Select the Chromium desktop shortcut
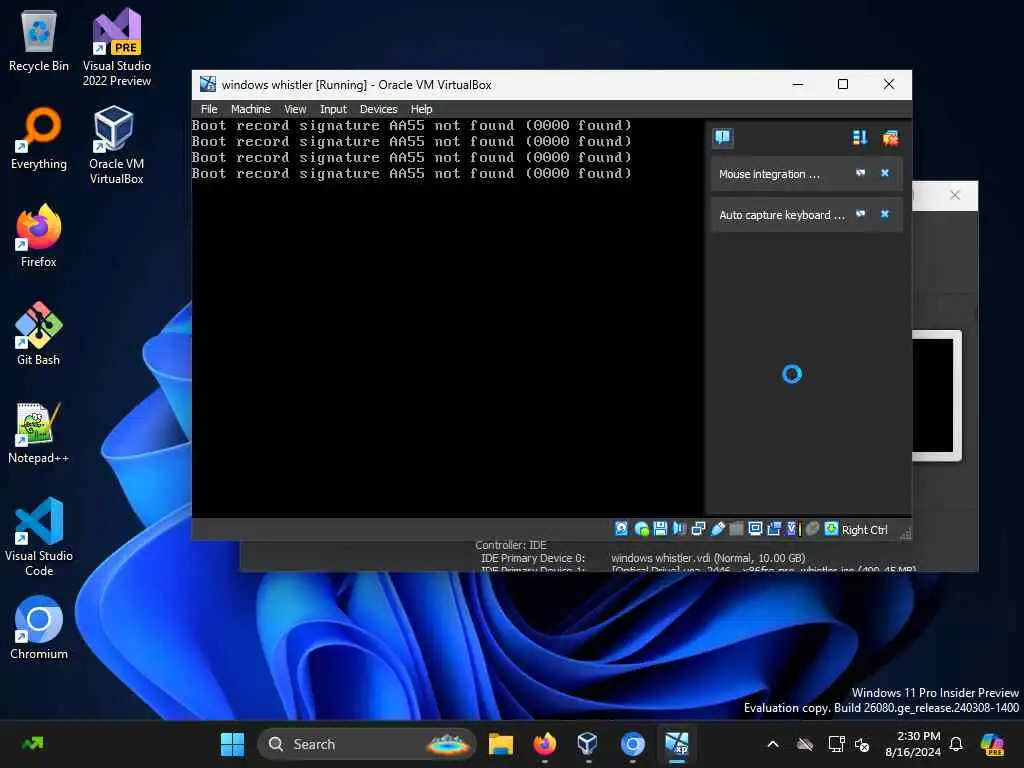The width and height of the screenshot is (1024, 768). coord(39,628)
